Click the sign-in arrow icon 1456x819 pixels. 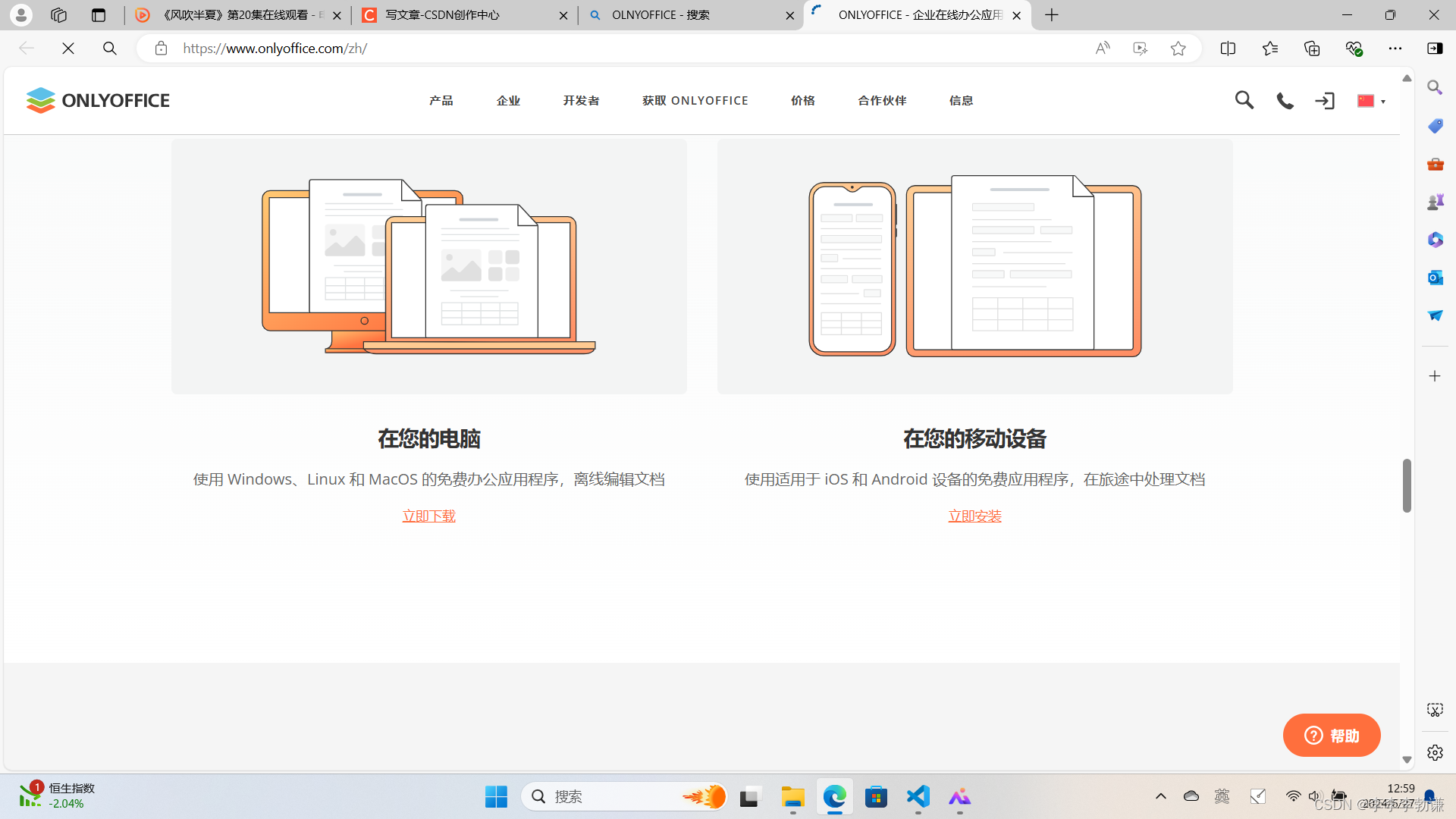(x=1325, y=101)
